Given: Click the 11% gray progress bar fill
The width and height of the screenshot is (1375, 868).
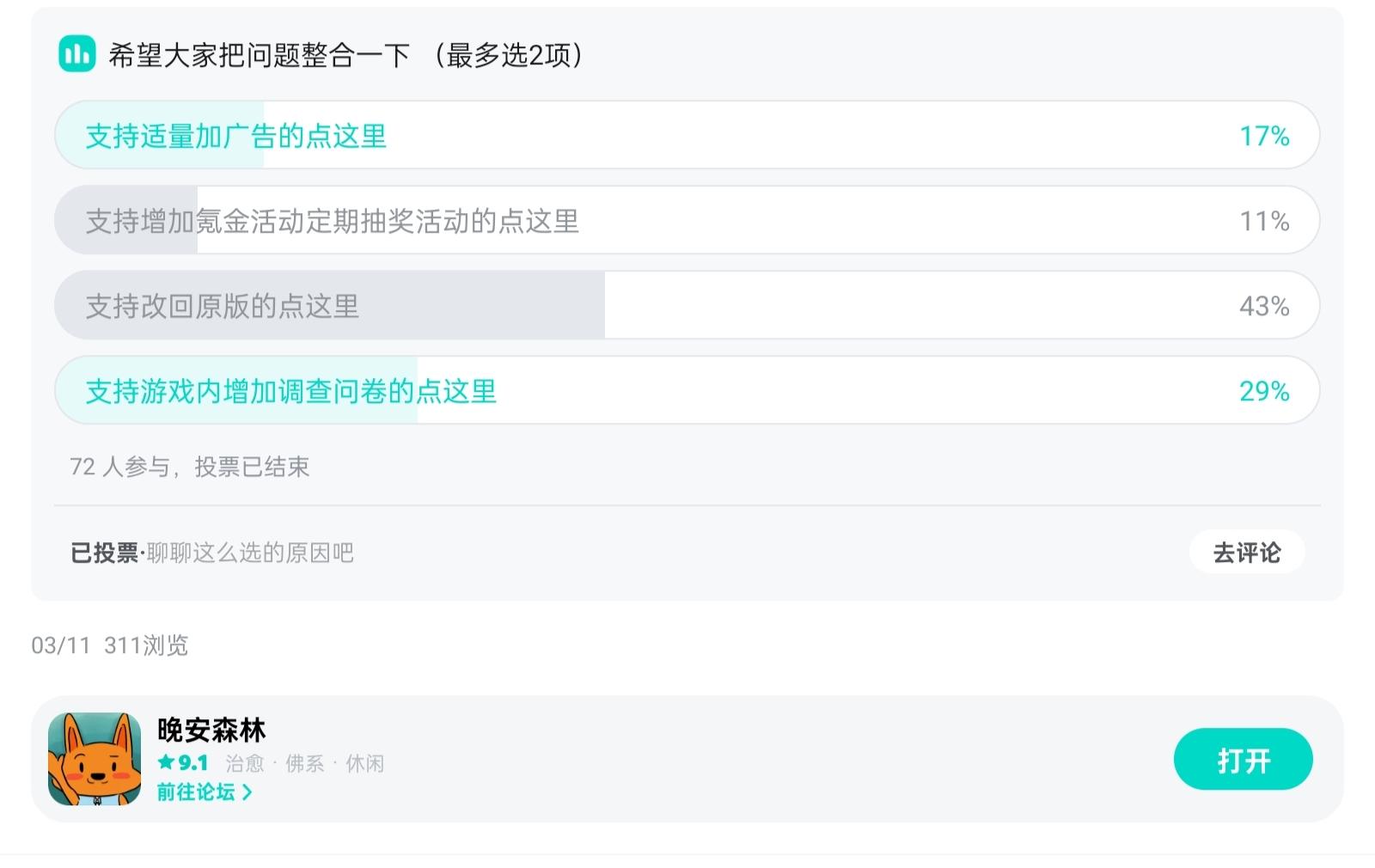Looking at the screenshot, I should pyautogui.click(x=126, y=220).
